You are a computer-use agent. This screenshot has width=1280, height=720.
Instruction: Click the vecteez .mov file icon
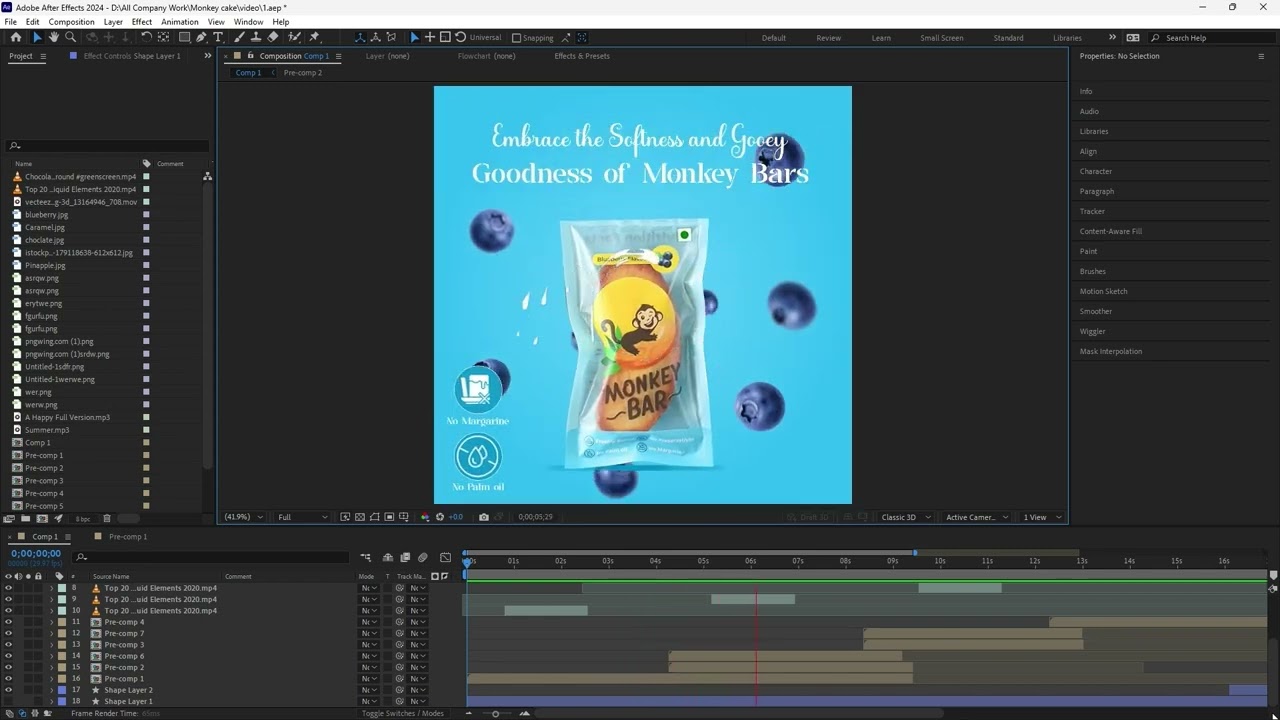(17, 202)
